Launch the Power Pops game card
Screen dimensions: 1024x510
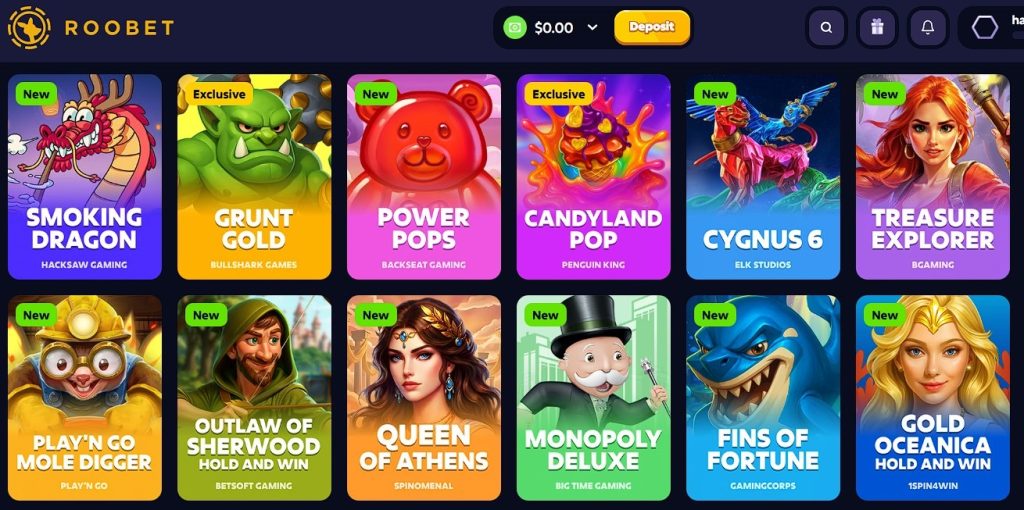[424, 176]
